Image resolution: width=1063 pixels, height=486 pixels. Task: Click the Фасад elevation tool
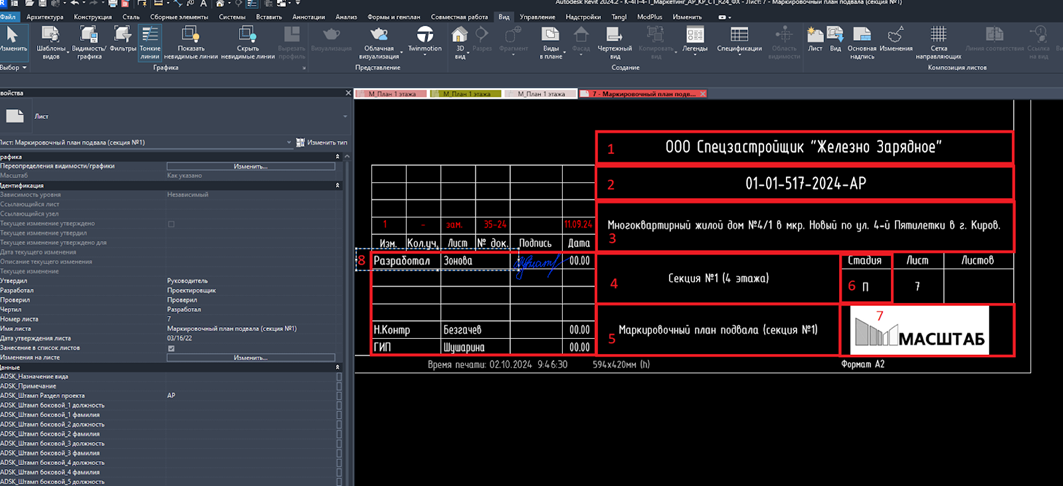point(581,39)
